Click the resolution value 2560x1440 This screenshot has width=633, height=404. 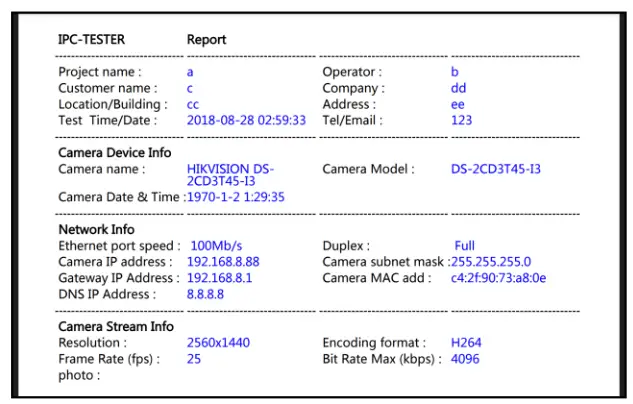coord(218,343)
